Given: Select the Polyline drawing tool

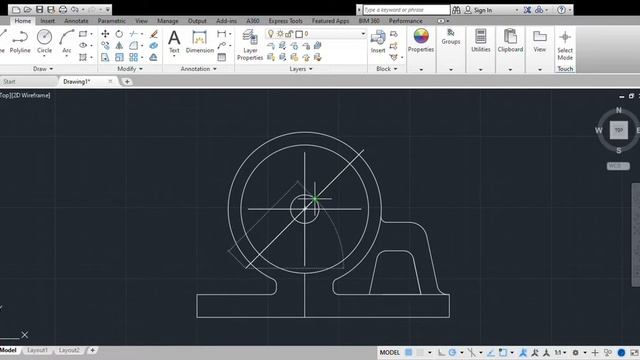Looking at the screenshot, I should click(x=20, y=41).
